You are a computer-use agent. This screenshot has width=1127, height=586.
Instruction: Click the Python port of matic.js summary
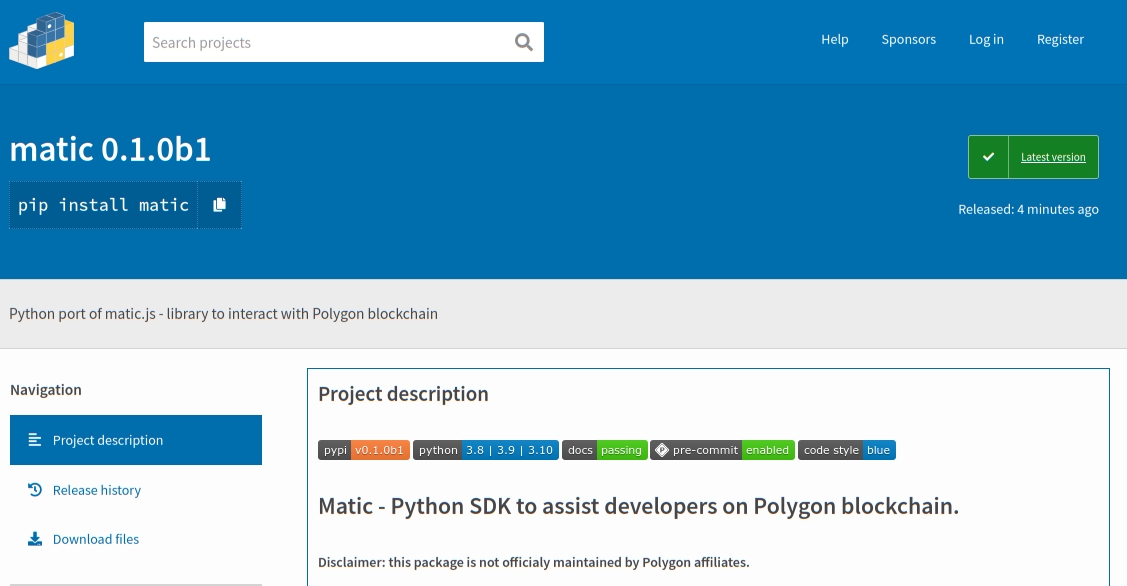(x=224, y=314)
